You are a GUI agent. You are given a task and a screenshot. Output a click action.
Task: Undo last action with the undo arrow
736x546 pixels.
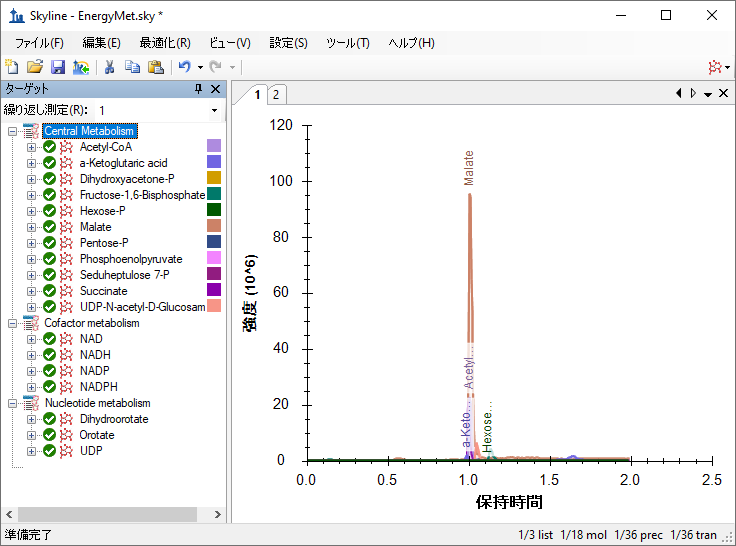tap(184, 67)
